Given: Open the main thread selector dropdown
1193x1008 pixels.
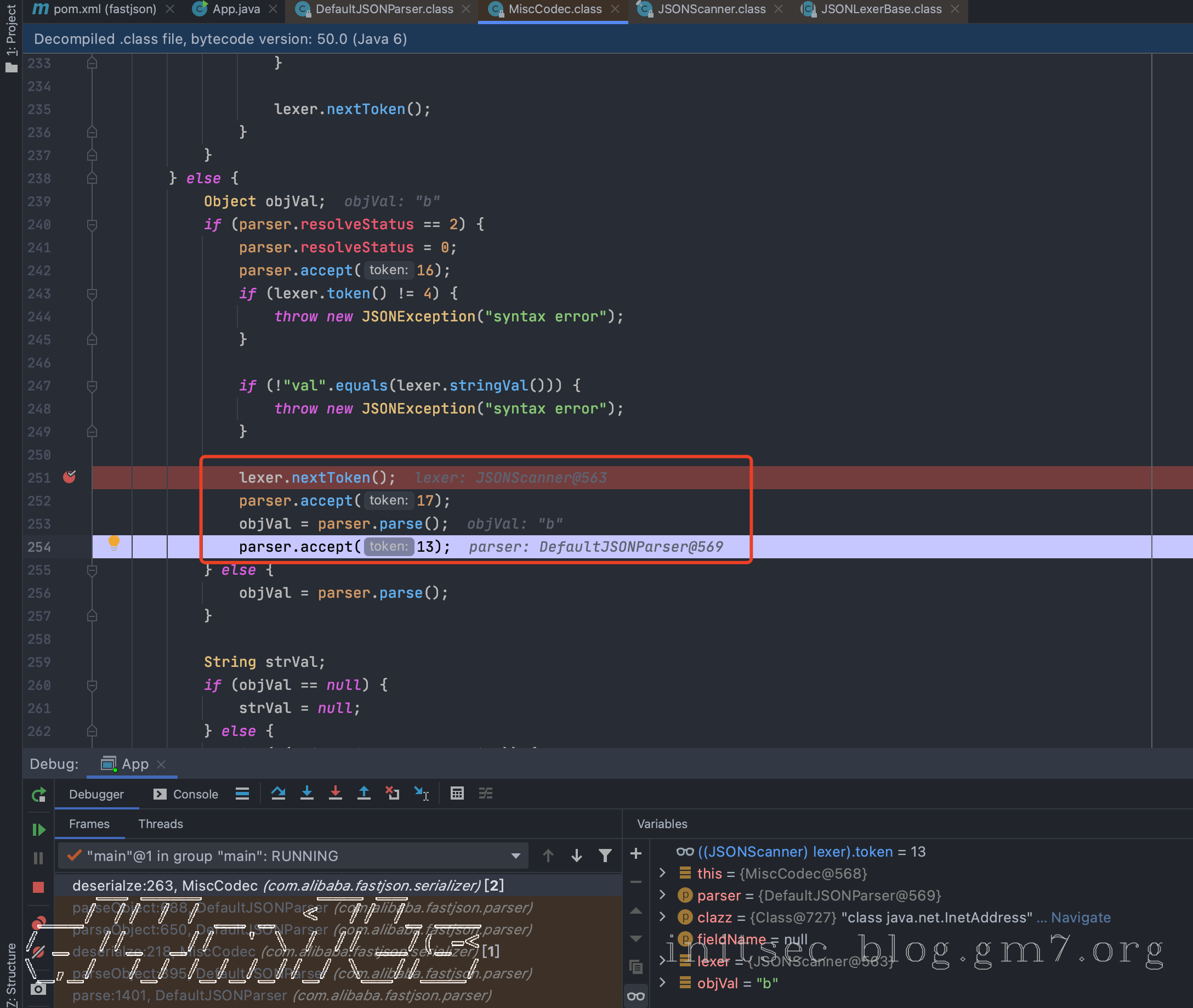Looking at the screenshot, I should tap(515, 856).
